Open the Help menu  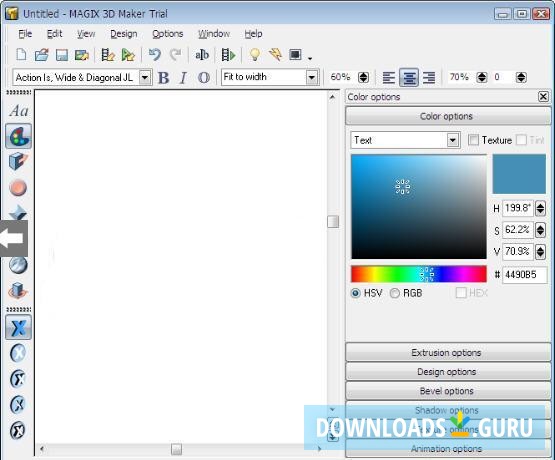coord(253,34)
